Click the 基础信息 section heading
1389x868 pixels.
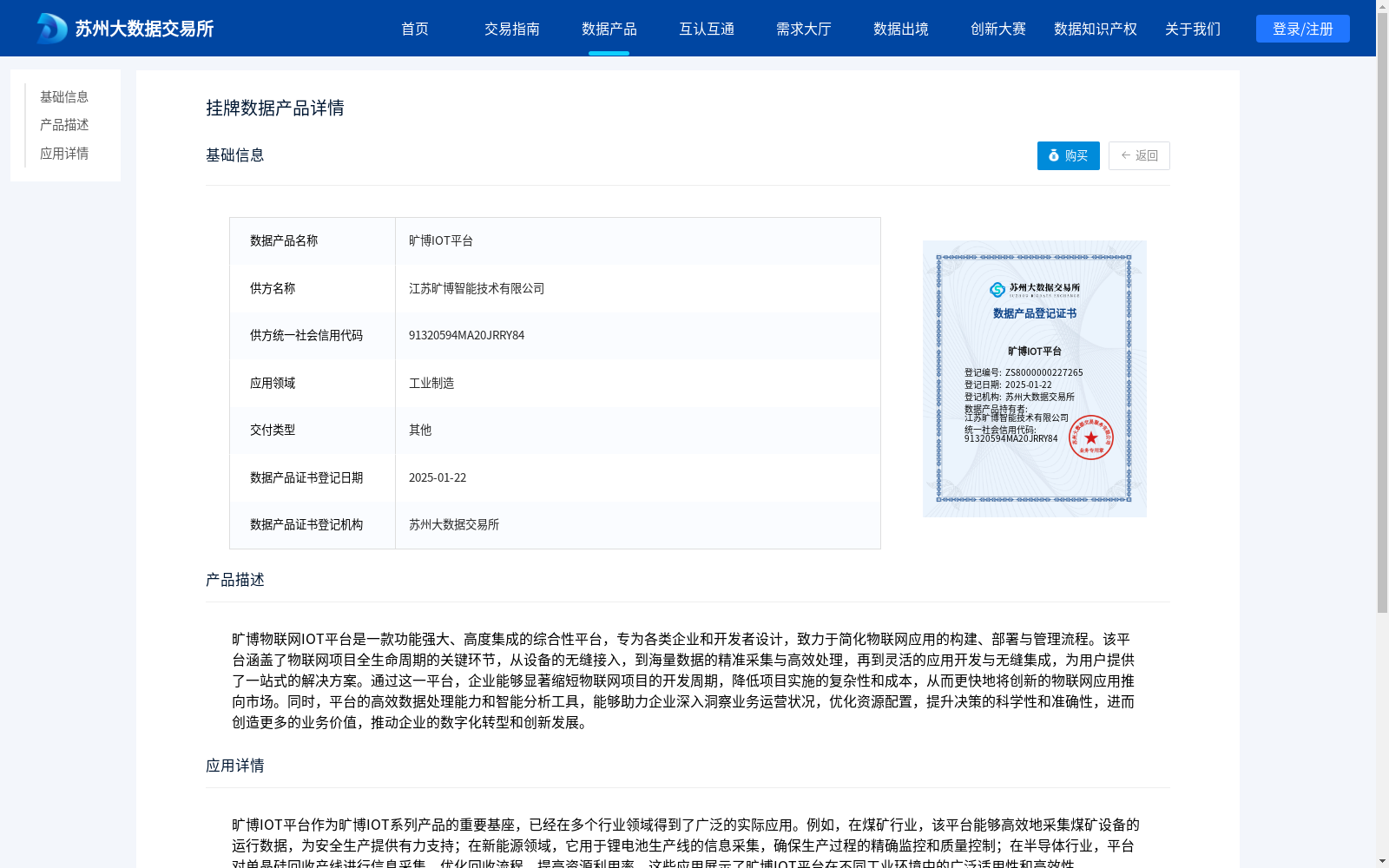tap(235, 155)
